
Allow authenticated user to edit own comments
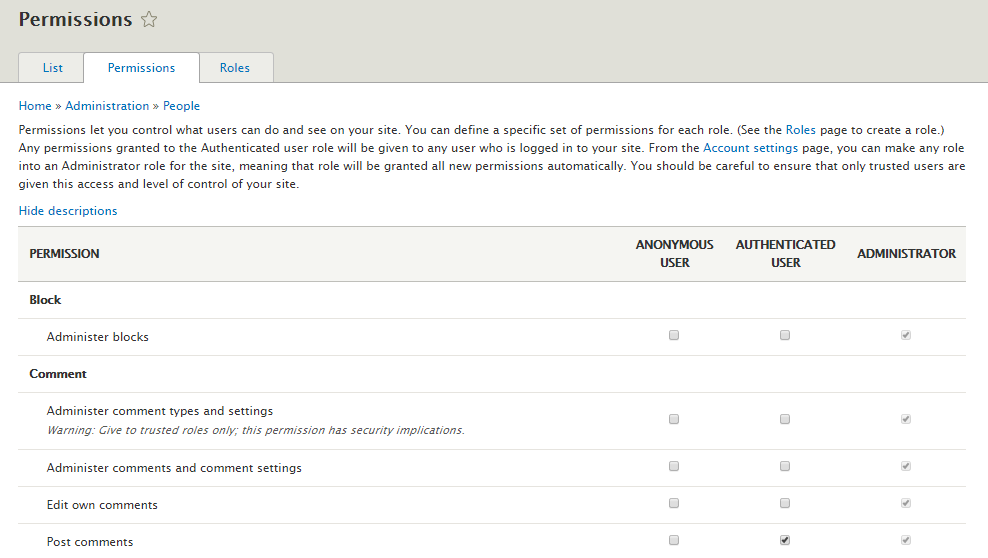[x=785, y=503]
